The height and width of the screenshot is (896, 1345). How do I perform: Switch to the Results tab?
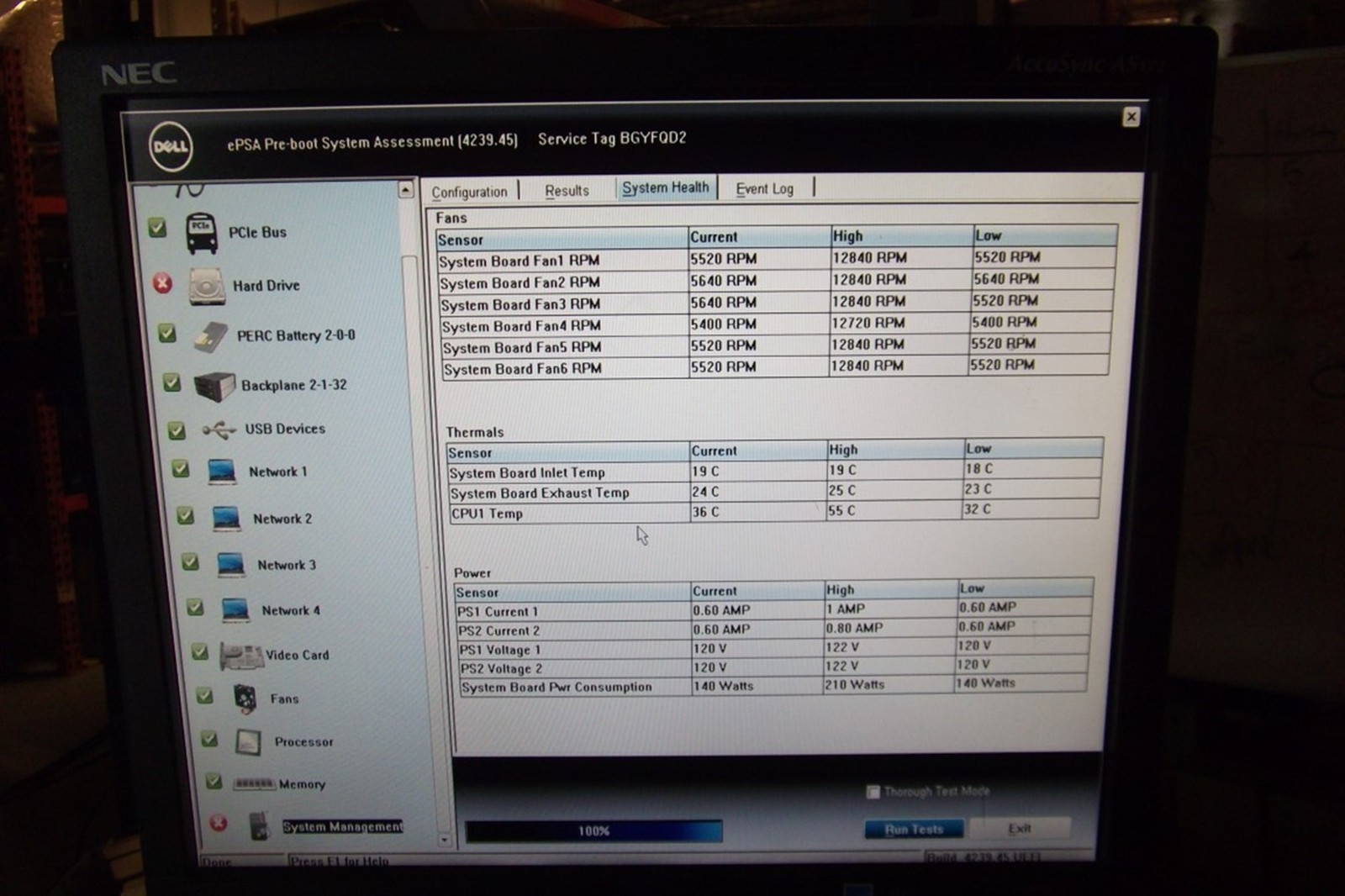(567, 191)
